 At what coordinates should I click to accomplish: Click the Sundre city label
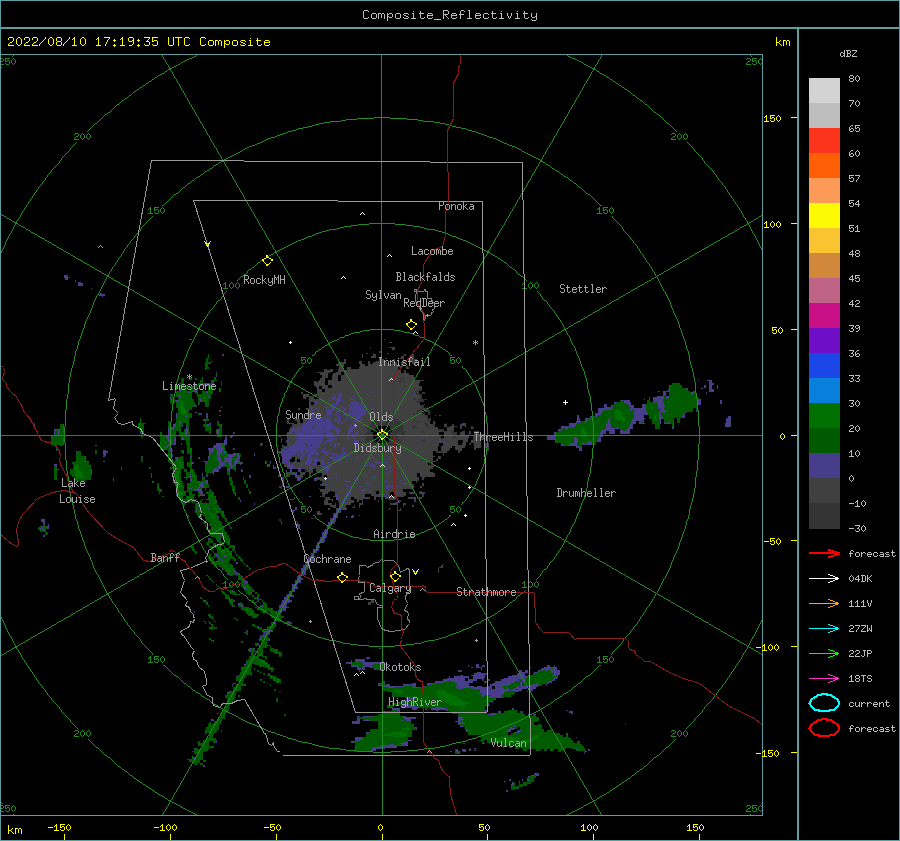click(x=303, y=415)
